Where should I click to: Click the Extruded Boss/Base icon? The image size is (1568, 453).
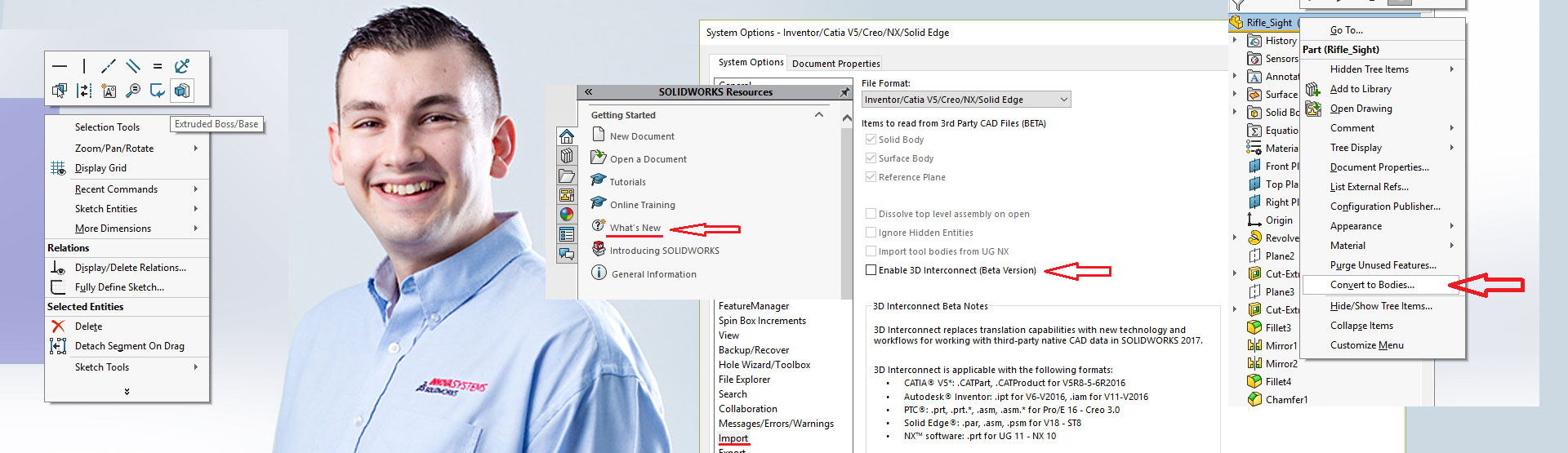click(182, 91)
